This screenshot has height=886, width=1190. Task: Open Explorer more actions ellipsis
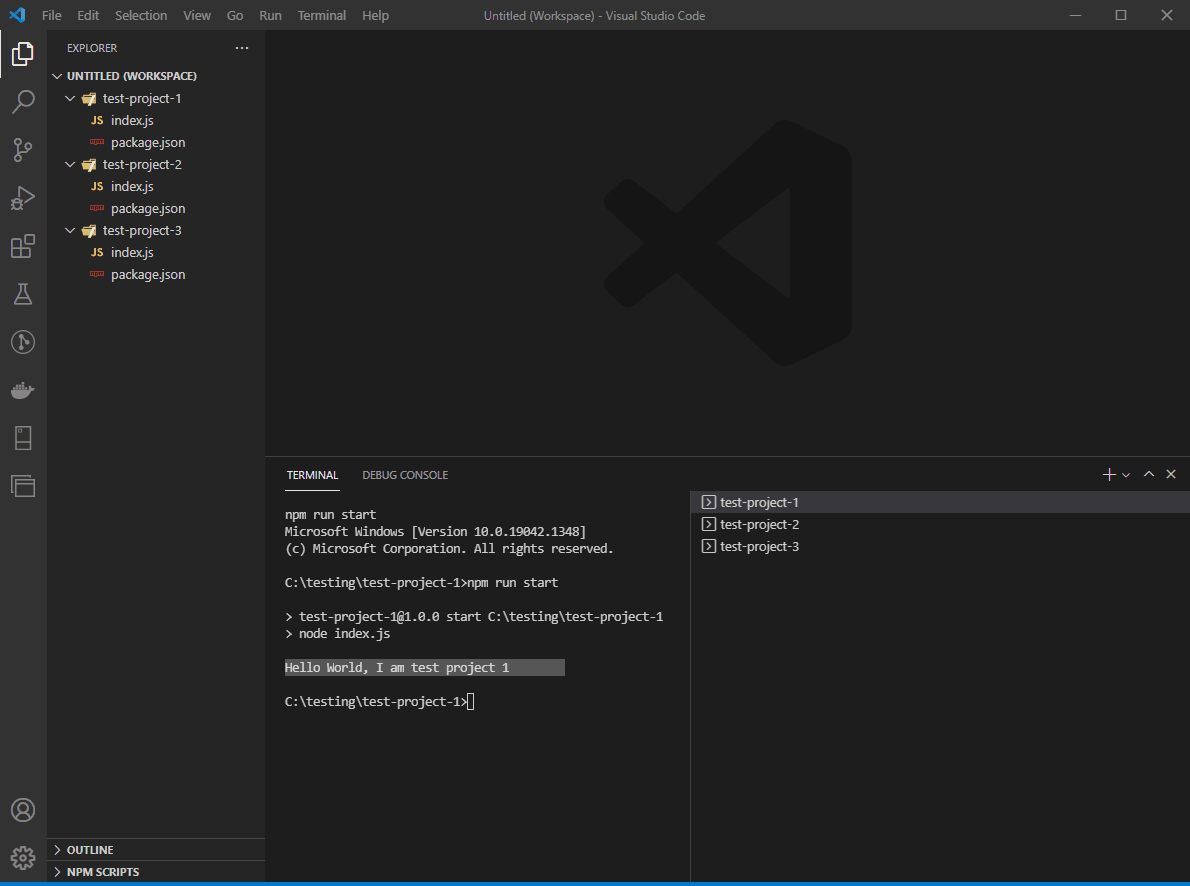(x=241, y=48)
